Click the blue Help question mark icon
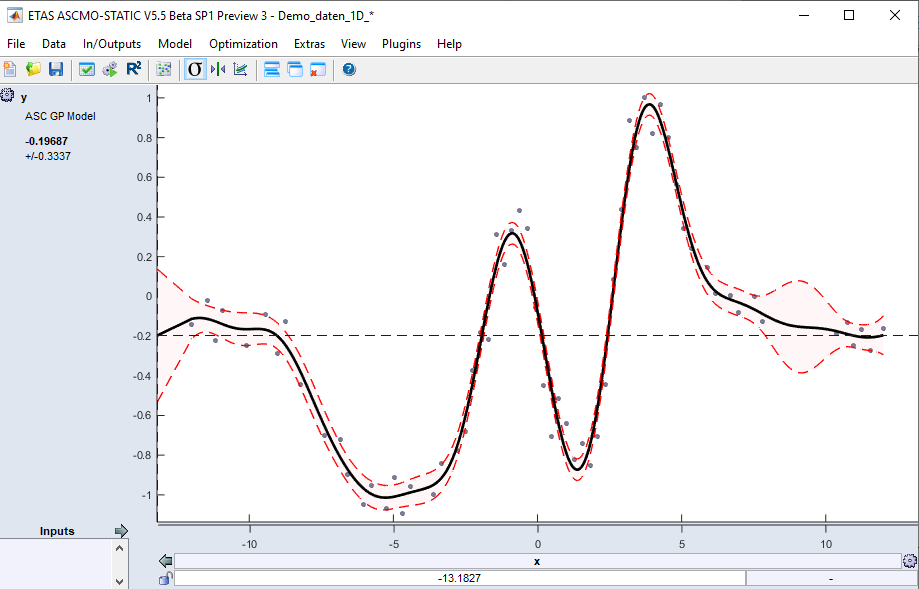The height and width of the screenshot is (589, 919). click(x=349, y=70)
